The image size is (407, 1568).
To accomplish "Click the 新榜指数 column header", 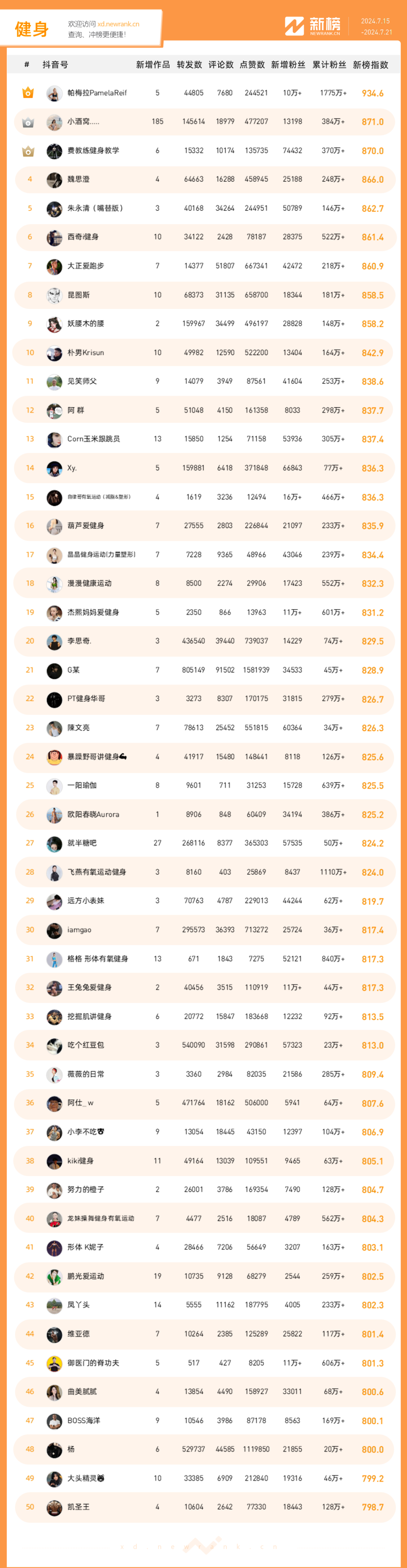I will (x=370, y=65).
